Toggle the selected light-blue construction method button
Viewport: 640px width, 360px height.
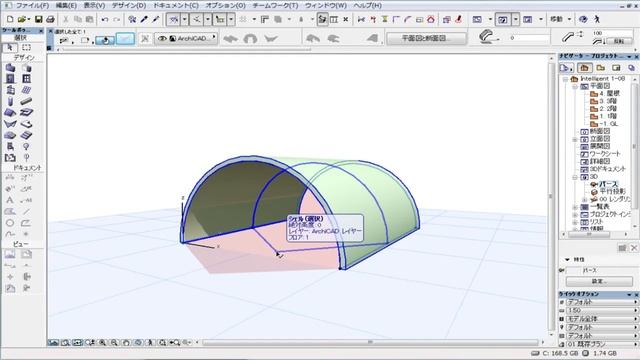(x=125, y=39)
